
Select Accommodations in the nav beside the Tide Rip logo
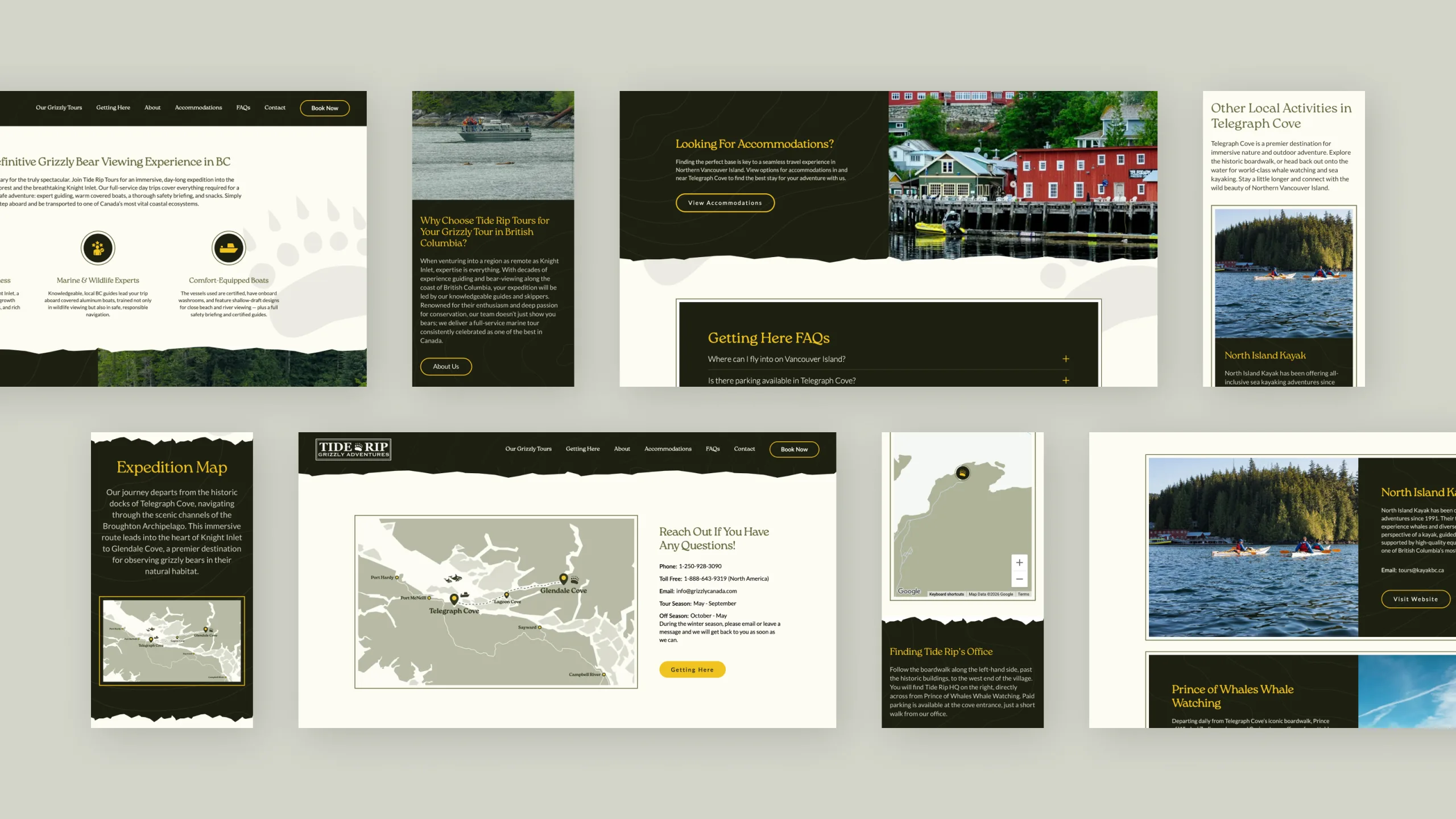pyautogui.click(x=668, y=449)
